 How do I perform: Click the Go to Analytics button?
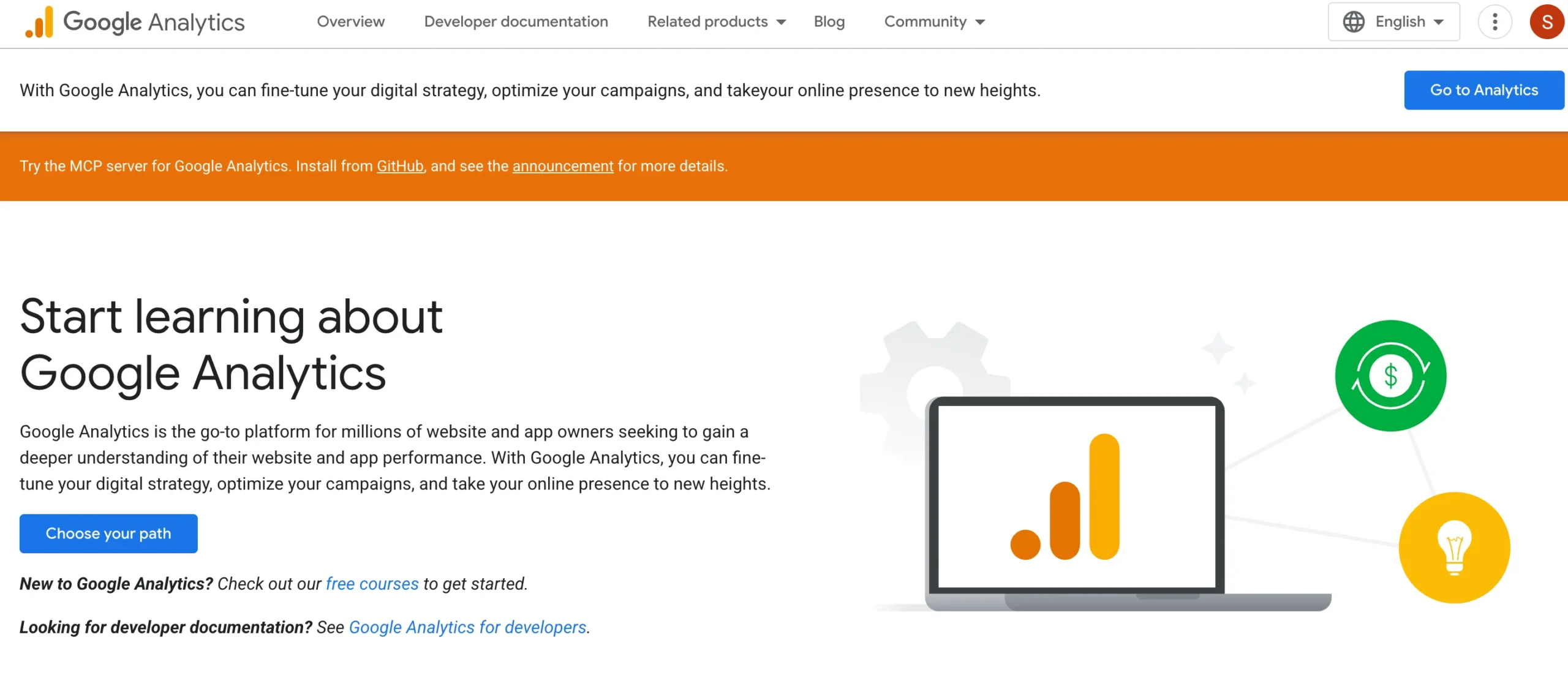1483,90
